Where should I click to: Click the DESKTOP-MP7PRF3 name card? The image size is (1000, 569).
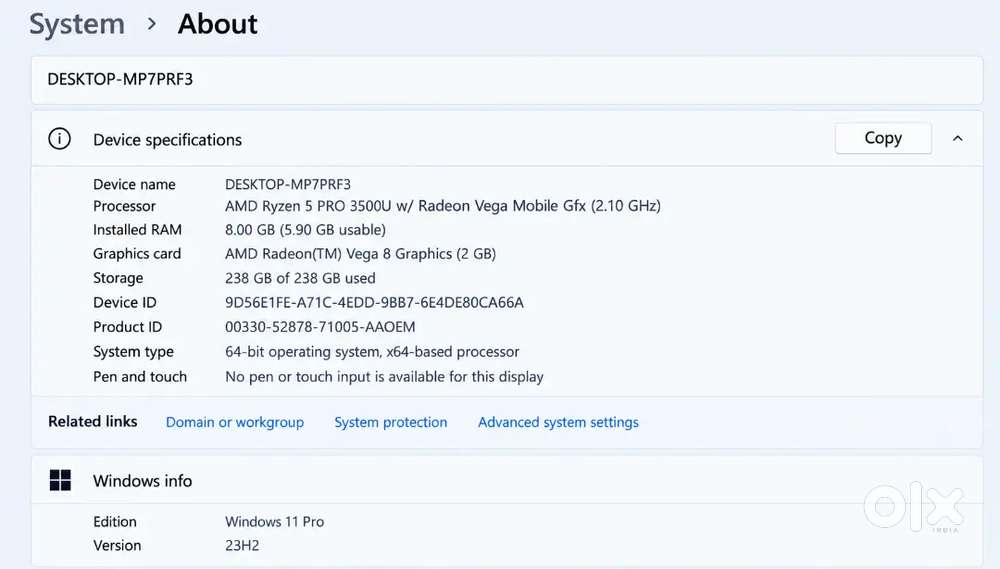tap(507, 80)
